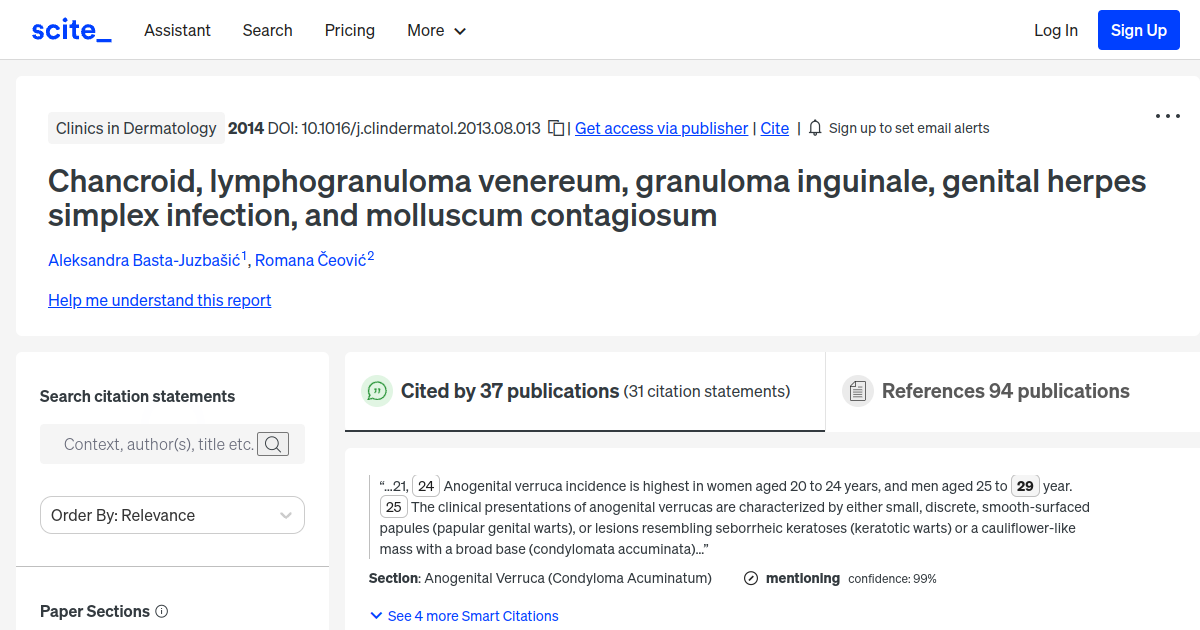The height and width of the screenshot is (630, 1200).
Task: Click the magnifier search icon
Action: (272, 443)
